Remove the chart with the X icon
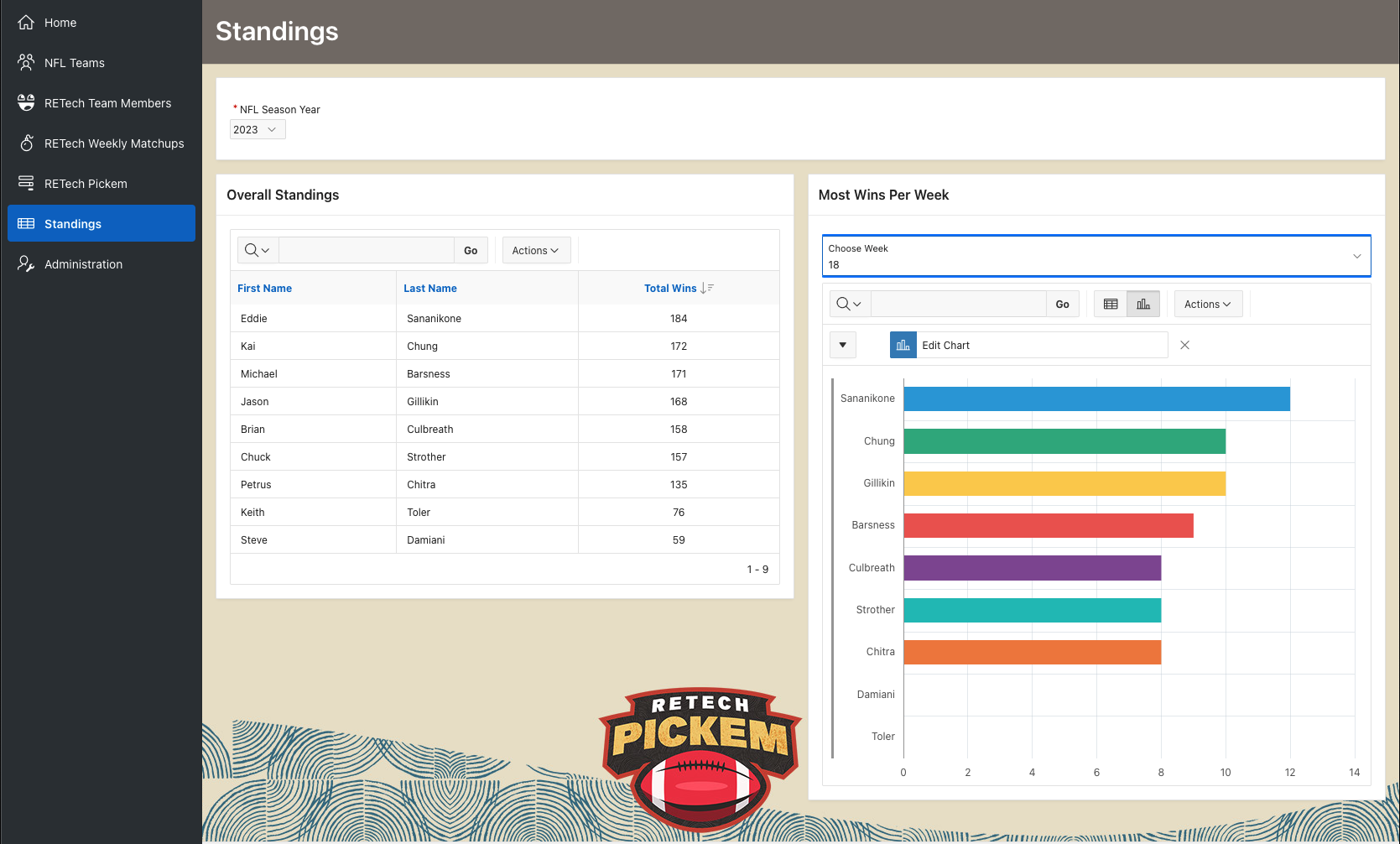This screenshot has height=844, width=1400. (x=1184, y=346)
